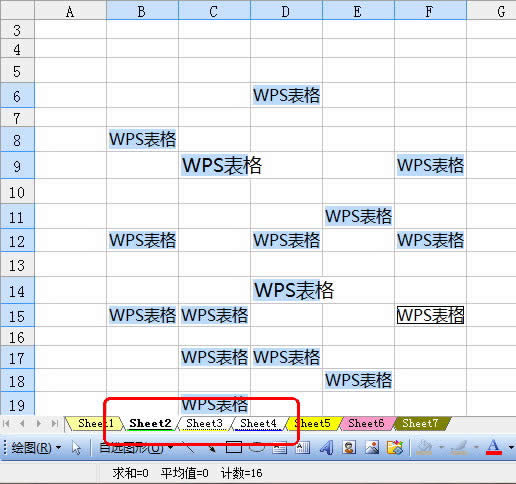Apply the red font color A
Viewport: 516px width, 484px height.
(x=494, y=447)
